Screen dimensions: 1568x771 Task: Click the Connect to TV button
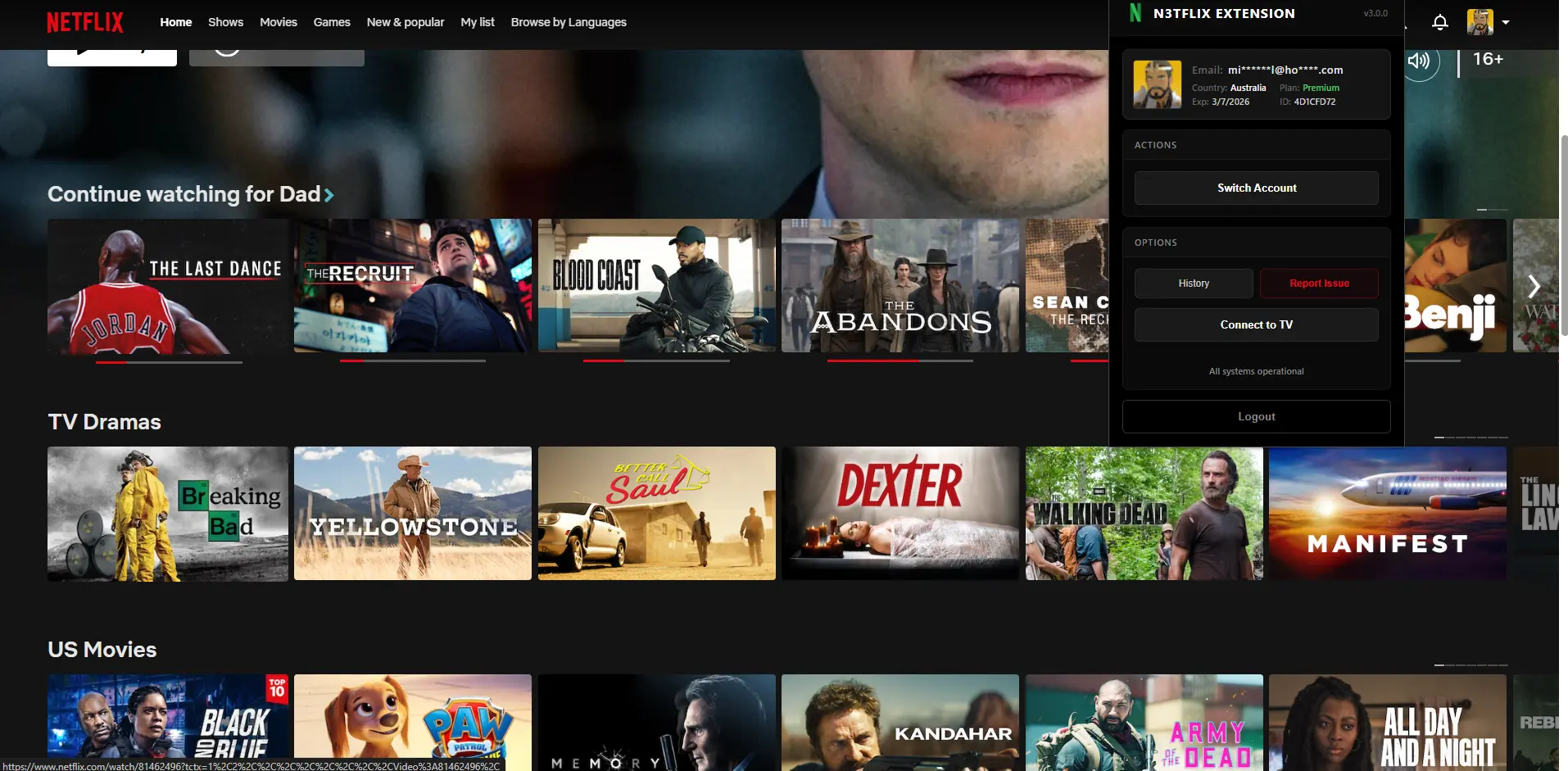pyautogui.click(x=1257, y=324)
